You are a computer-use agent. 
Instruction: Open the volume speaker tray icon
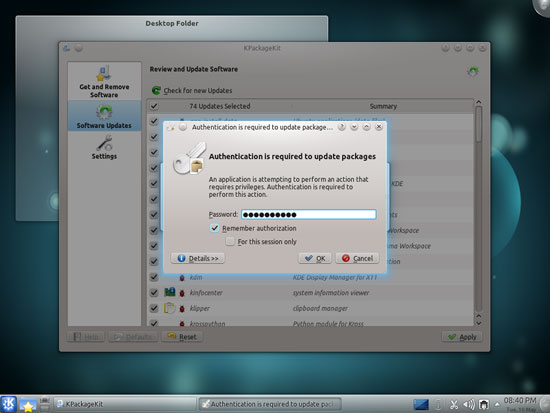tap(469, 405)
